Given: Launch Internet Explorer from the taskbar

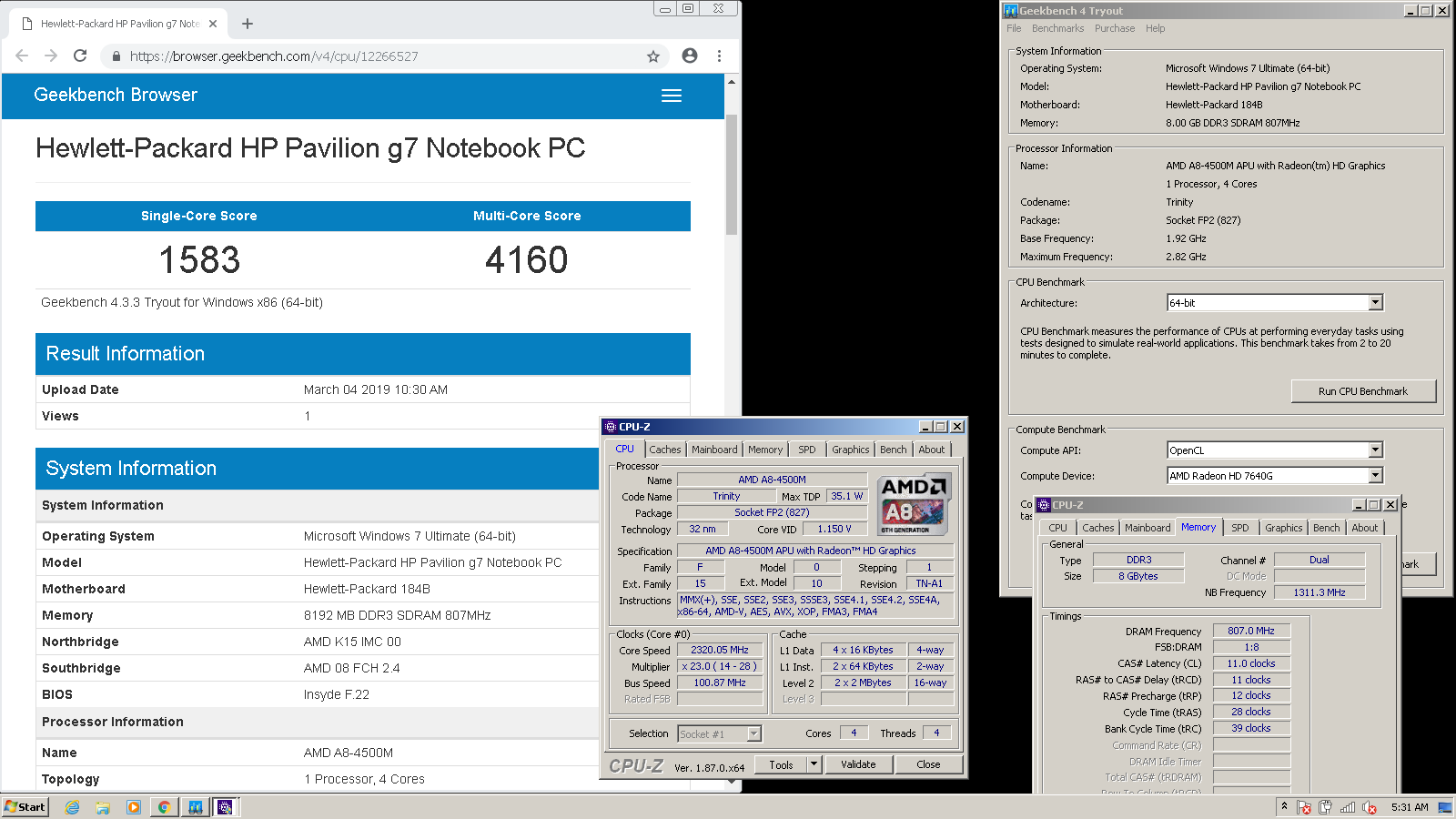Looking at the screenshot, I should point(73,807).
